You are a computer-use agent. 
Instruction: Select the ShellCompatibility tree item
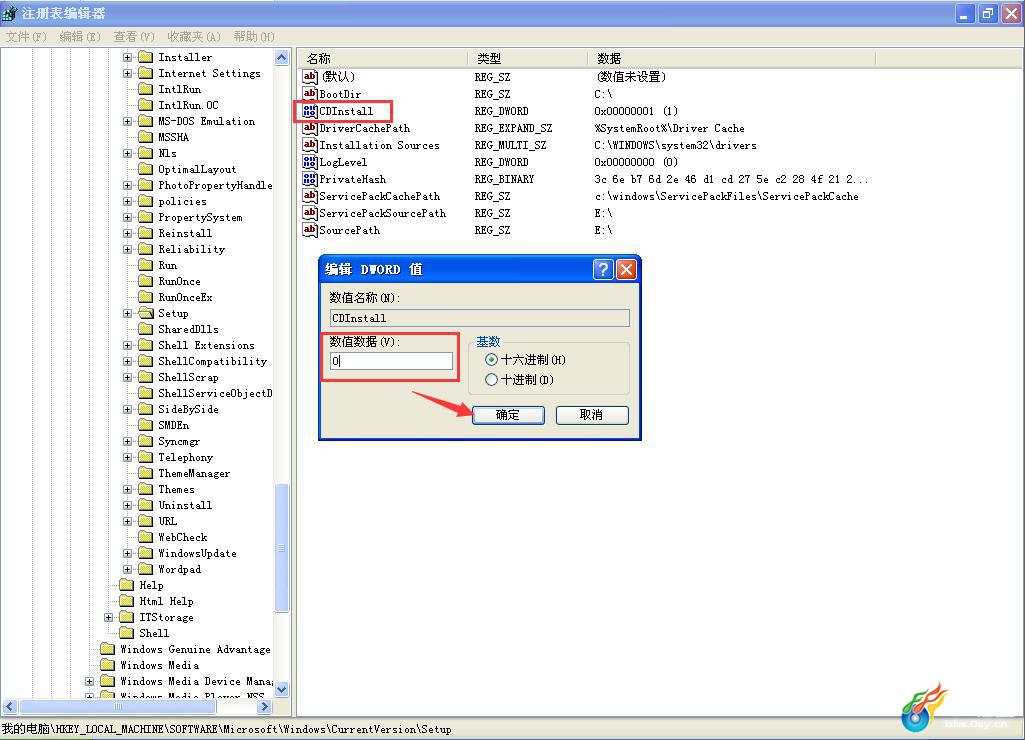[x=212, y=362]
